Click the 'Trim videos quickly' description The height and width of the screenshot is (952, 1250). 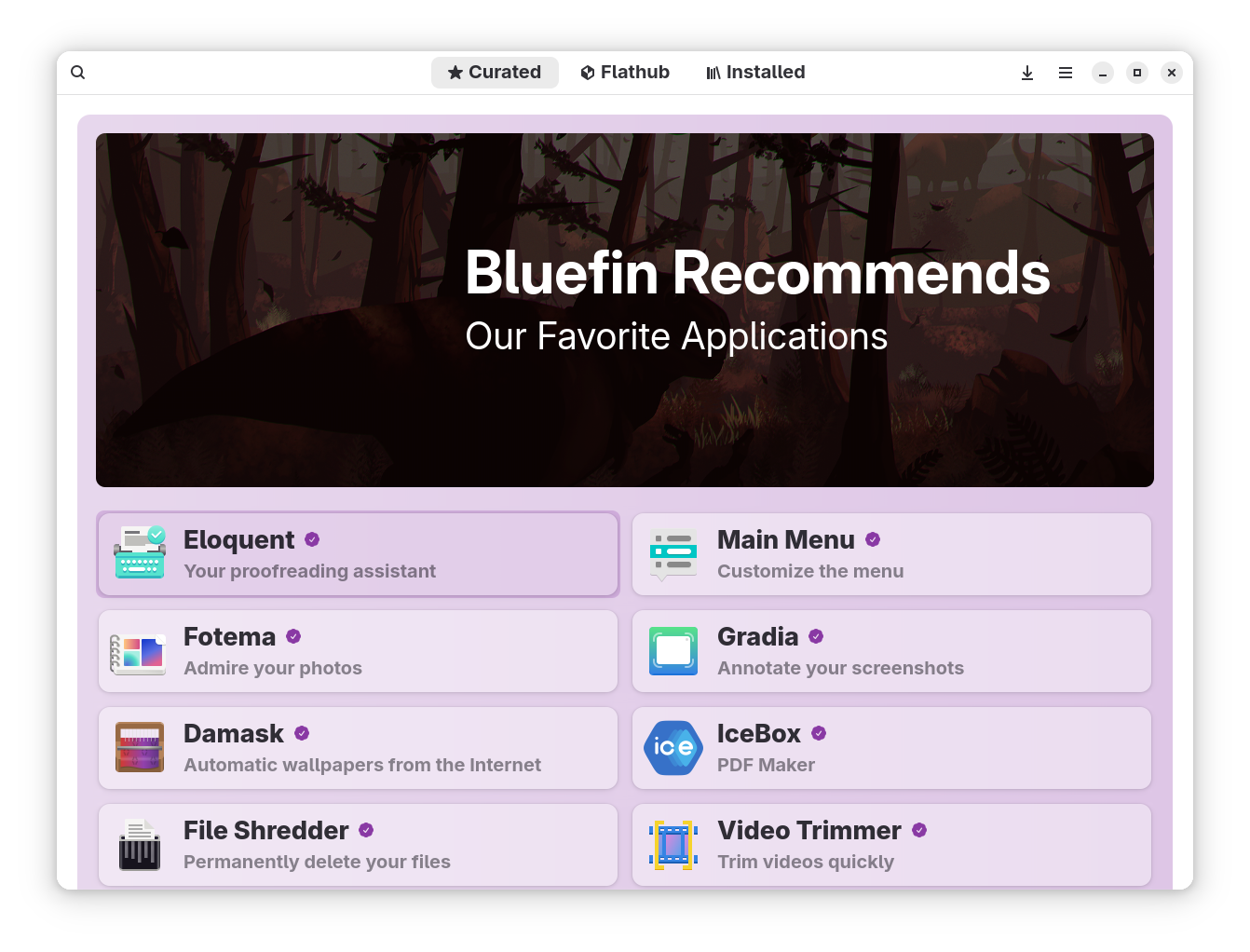coord(805,862)
